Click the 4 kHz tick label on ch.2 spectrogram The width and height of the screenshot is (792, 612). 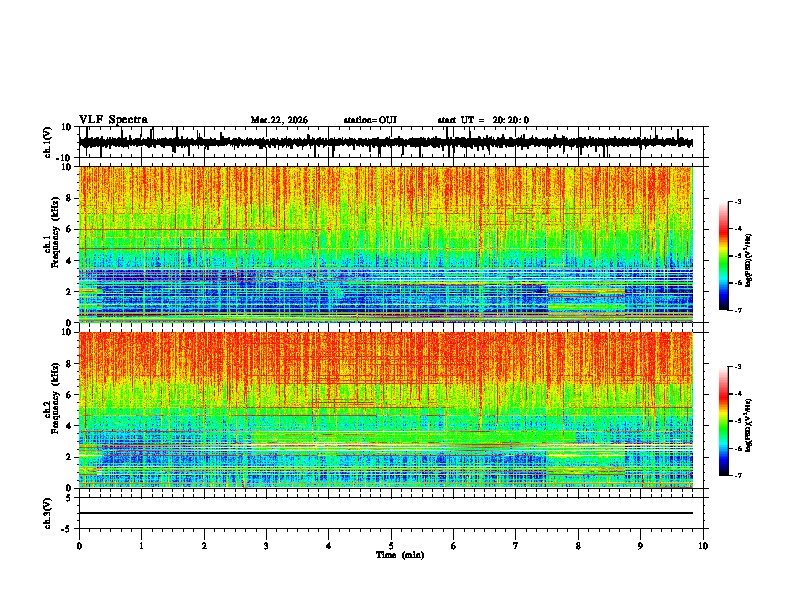[69, 426]
